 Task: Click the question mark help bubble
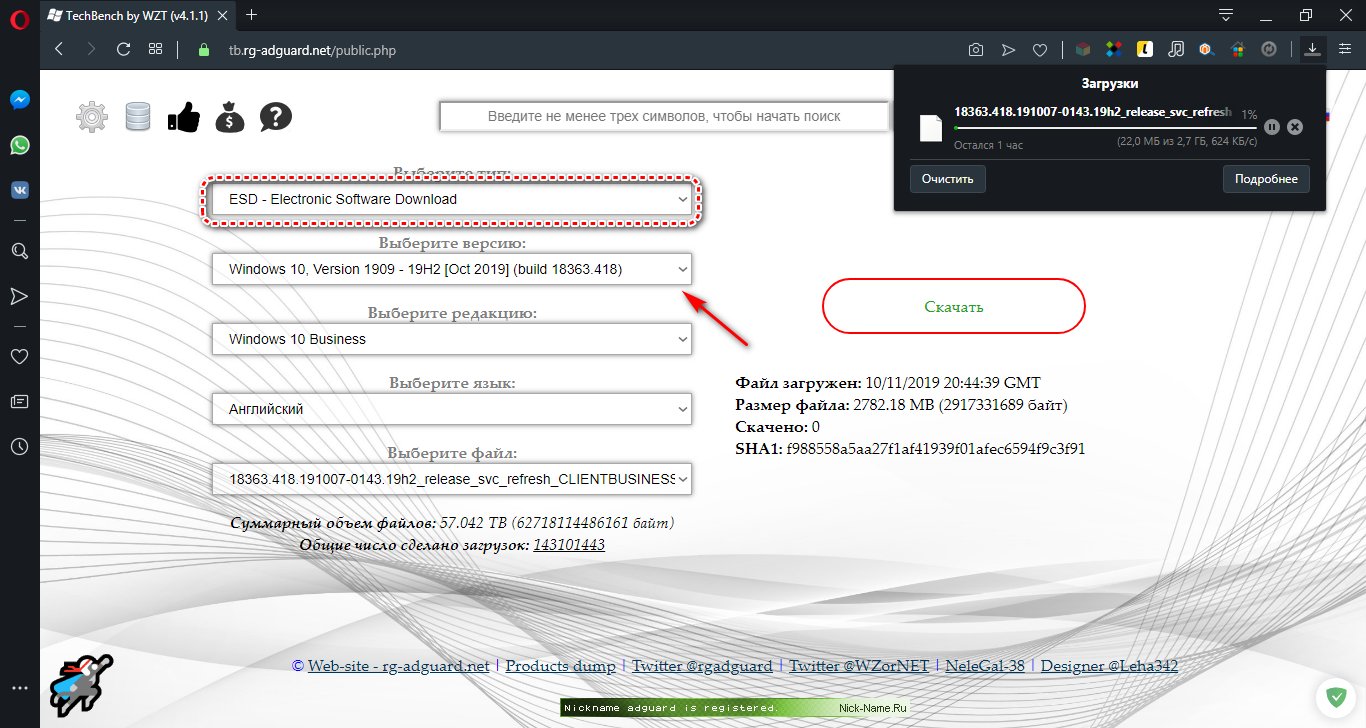coord(276,117)
